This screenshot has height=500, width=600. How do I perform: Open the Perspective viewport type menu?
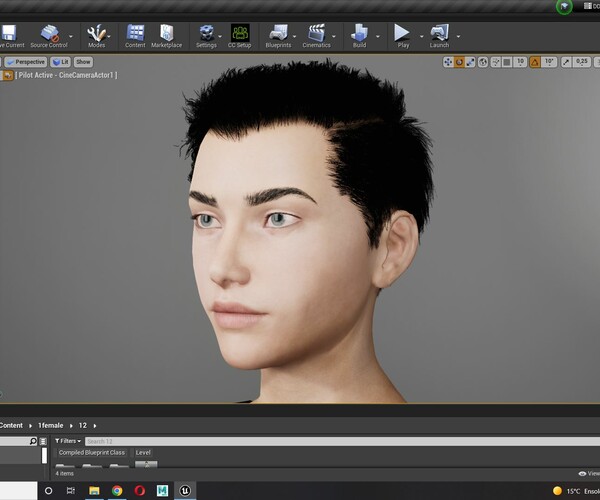(x=26, y=62)
